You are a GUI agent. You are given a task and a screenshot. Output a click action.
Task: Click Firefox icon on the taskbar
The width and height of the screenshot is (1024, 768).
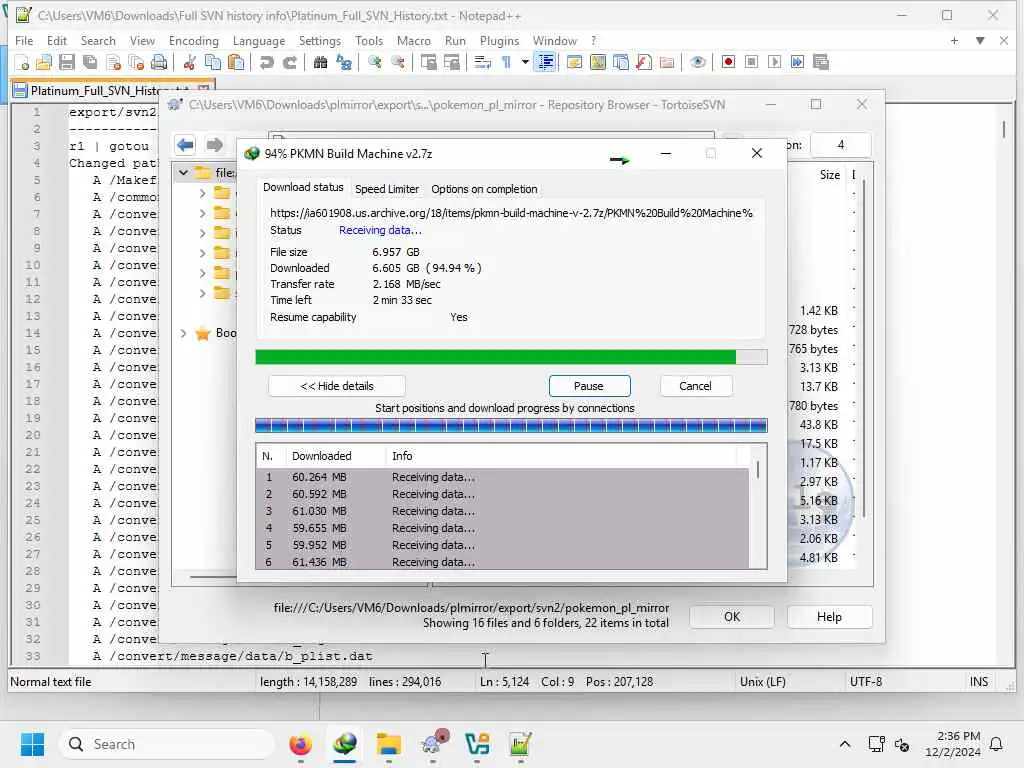(x=300, y=744)
